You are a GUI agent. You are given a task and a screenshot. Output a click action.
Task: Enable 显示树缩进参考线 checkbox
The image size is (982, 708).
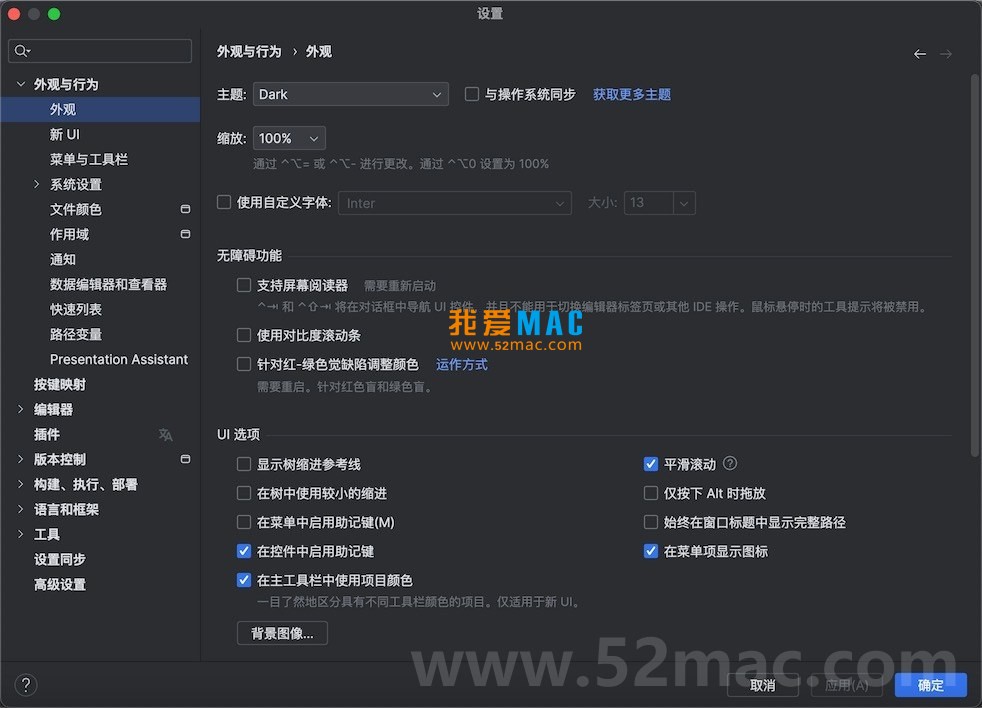coord(244,464)
